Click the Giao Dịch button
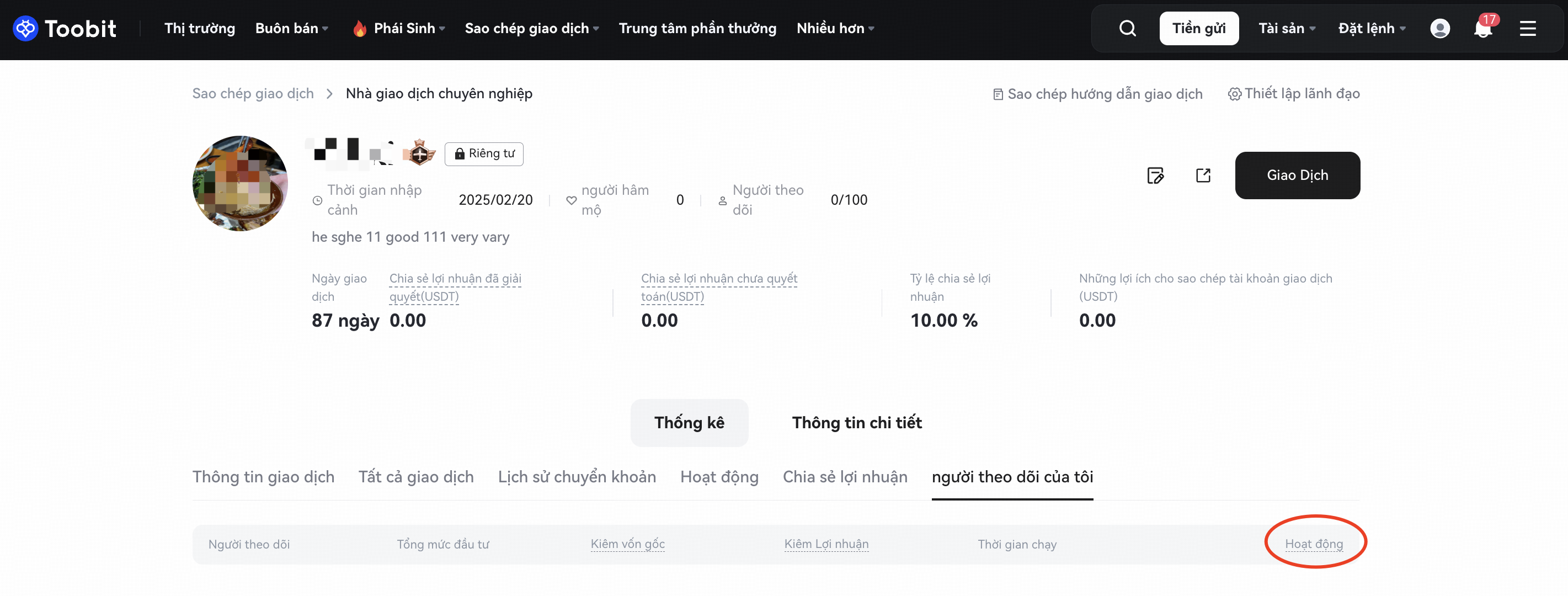This screenshot has width=1568, height=596. point(1297,175)
